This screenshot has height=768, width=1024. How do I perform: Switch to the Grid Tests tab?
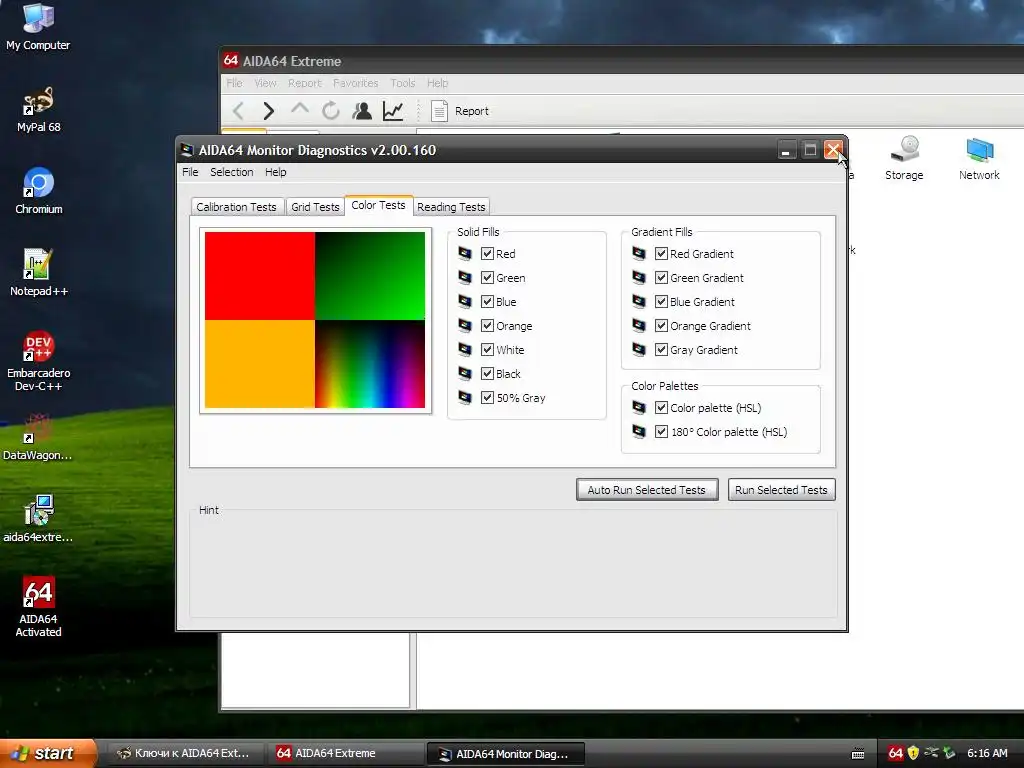pos(315,206)
